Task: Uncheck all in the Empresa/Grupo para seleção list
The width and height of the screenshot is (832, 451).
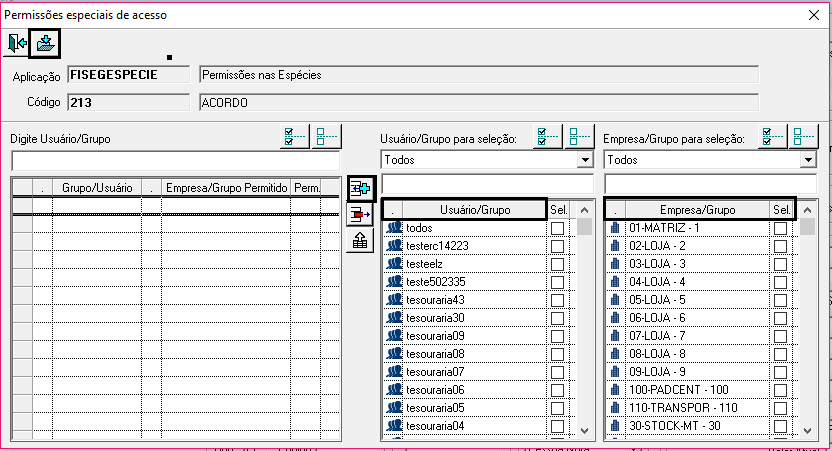Action: [x=803, y=137]
